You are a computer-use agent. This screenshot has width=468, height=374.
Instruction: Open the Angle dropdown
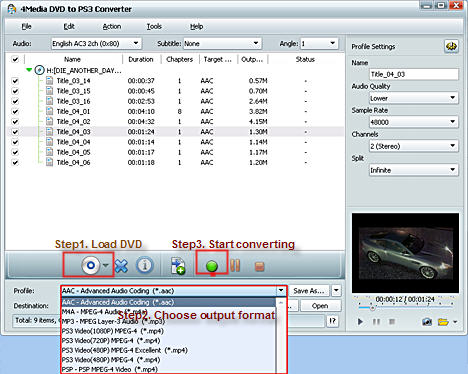(319, 43)
